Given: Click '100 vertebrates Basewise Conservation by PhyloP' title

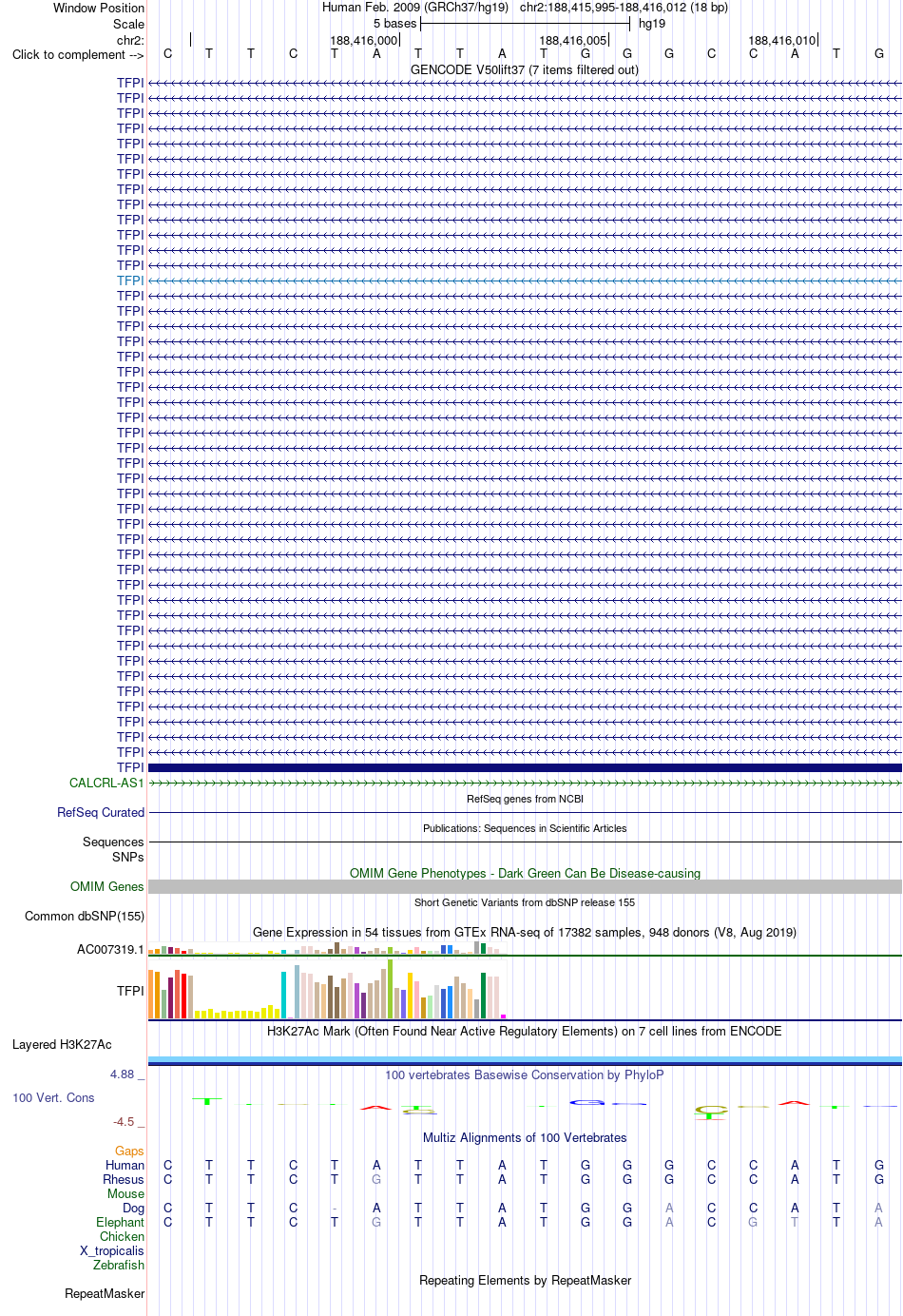Looking at the screenshot, I should click(x=525, y=1074).
